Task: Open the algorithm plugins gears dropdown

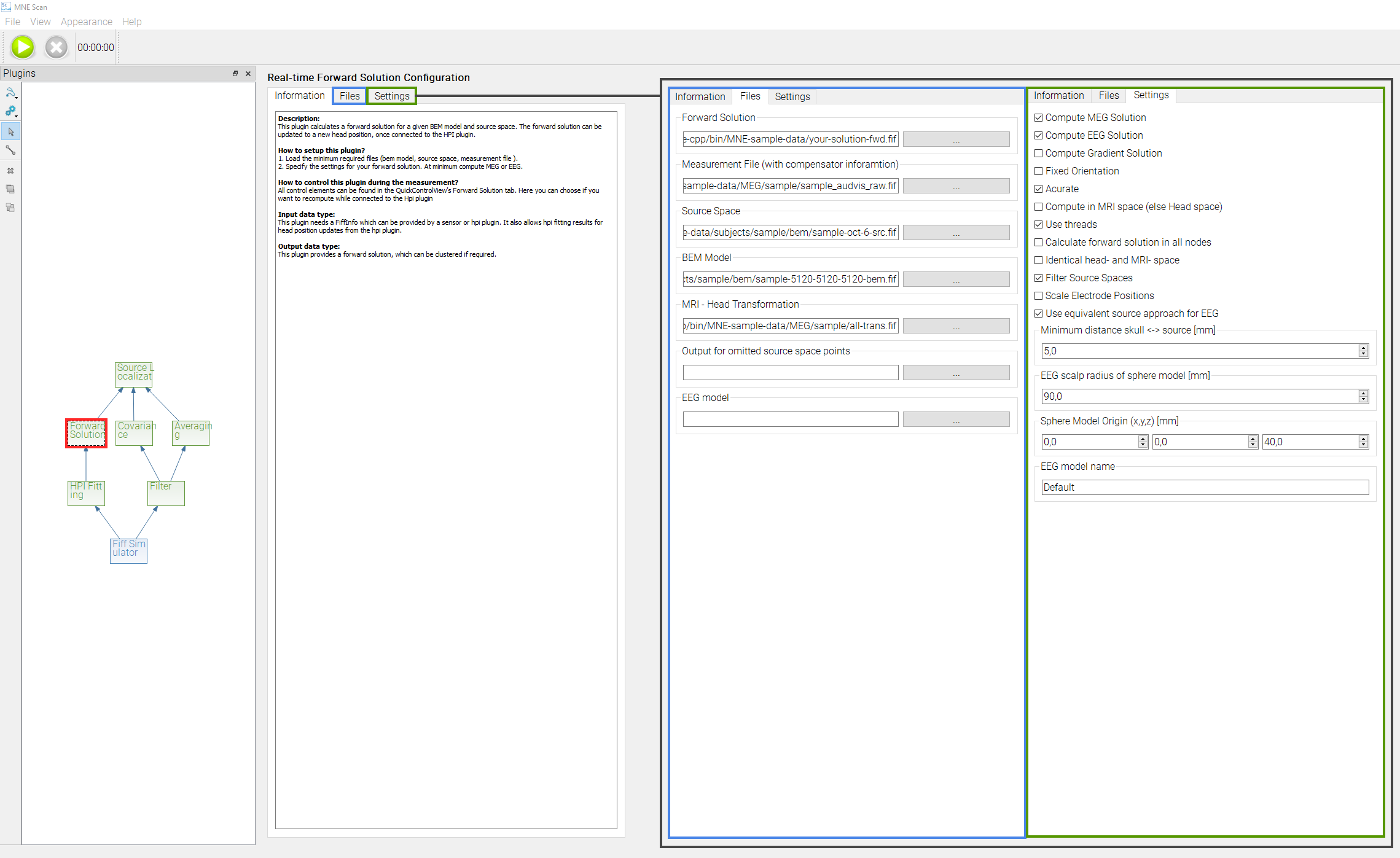Action: point(11,112)
